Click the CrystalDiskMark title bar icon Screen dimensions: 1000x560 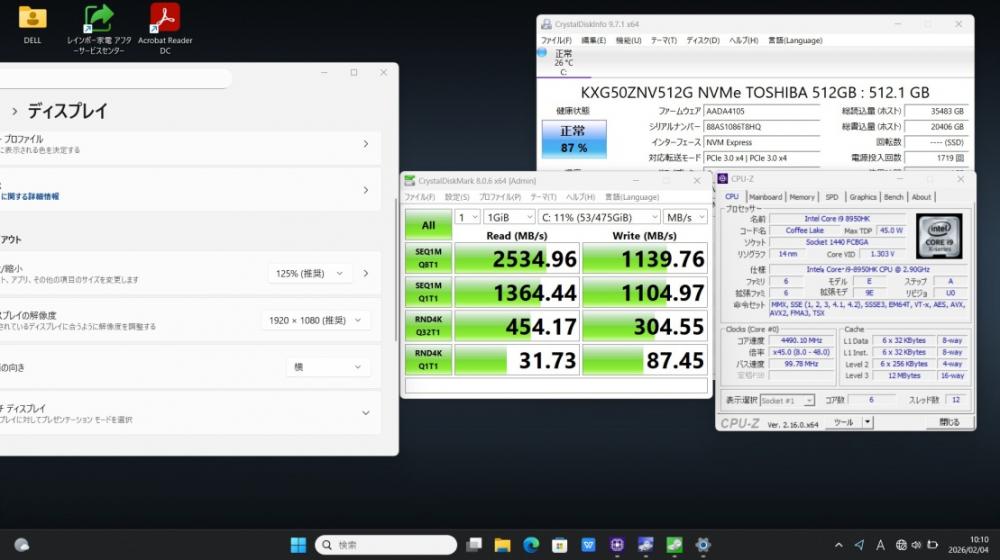point(409,181)
